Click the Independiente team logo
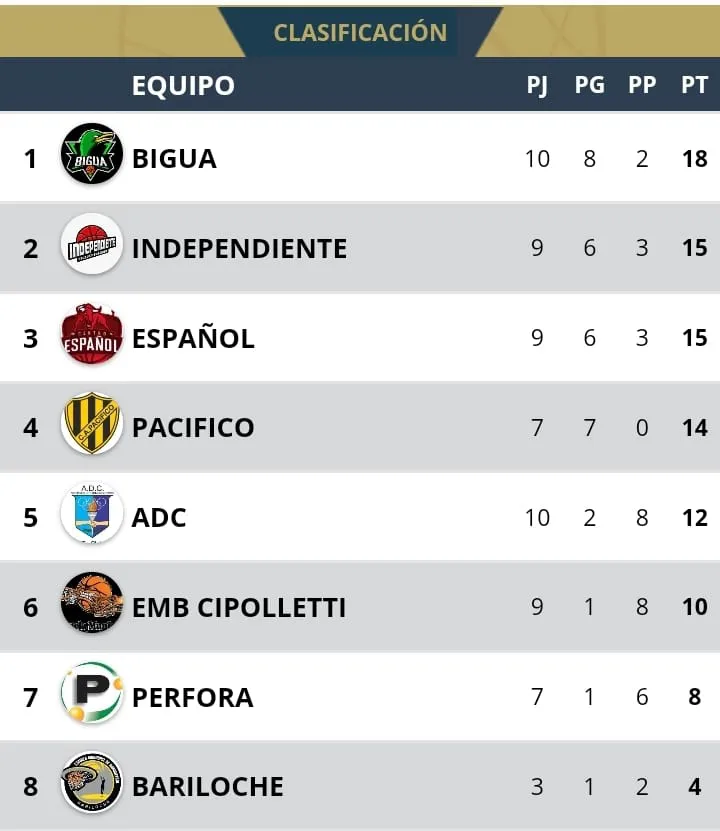This screenshot has width=720, height=831. coord(92,244)
